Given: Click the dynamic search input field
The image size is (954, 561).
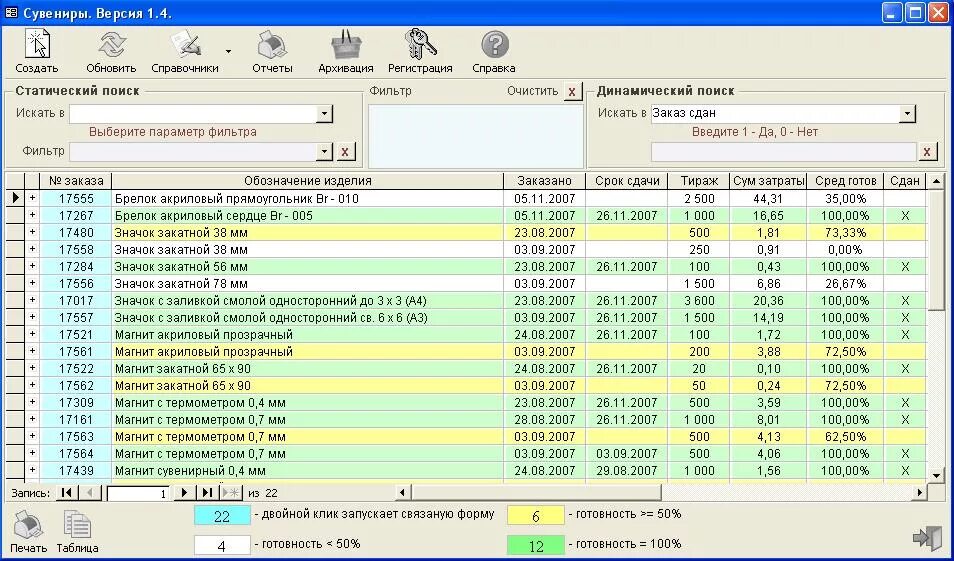Looking at the screenshot, I should pyautogui.click(x=784, y=152).
